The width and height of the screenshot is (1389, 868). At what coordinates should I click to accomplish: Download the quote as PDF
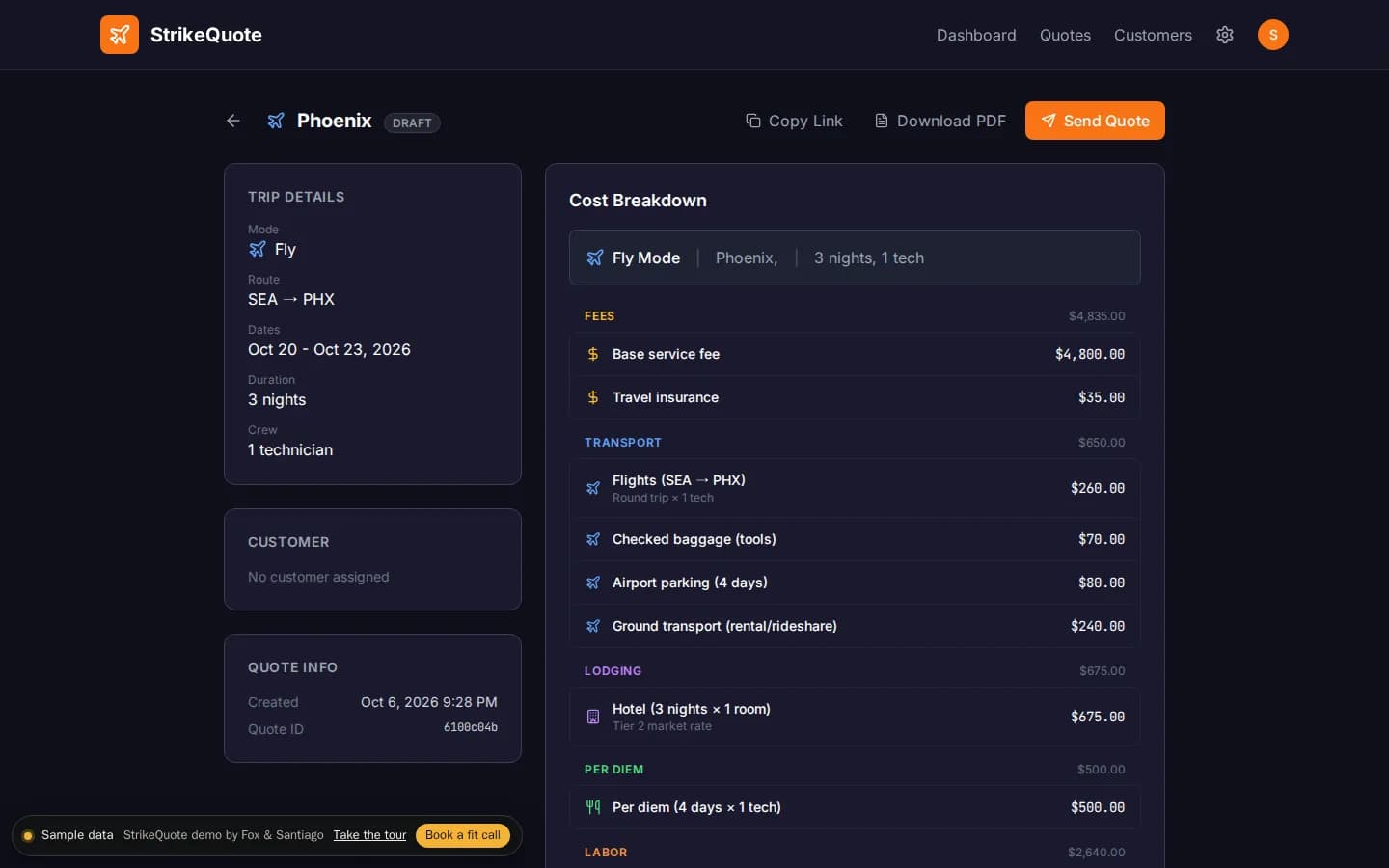tap(940, 121)
